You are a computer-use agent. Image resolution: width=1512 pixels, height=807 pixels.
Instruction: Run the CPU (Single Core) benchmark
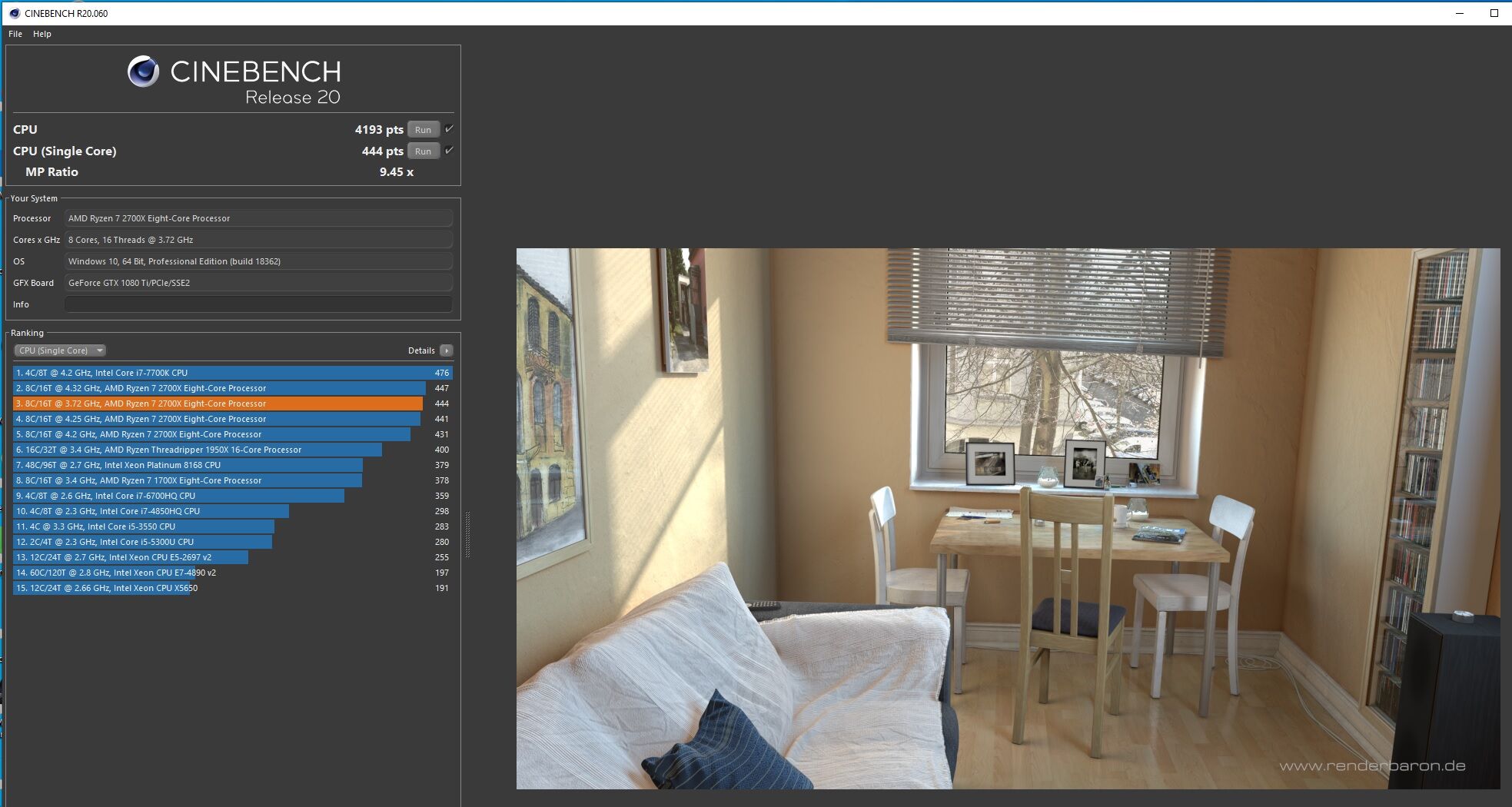pyautogui.click(x=424, y=151)
